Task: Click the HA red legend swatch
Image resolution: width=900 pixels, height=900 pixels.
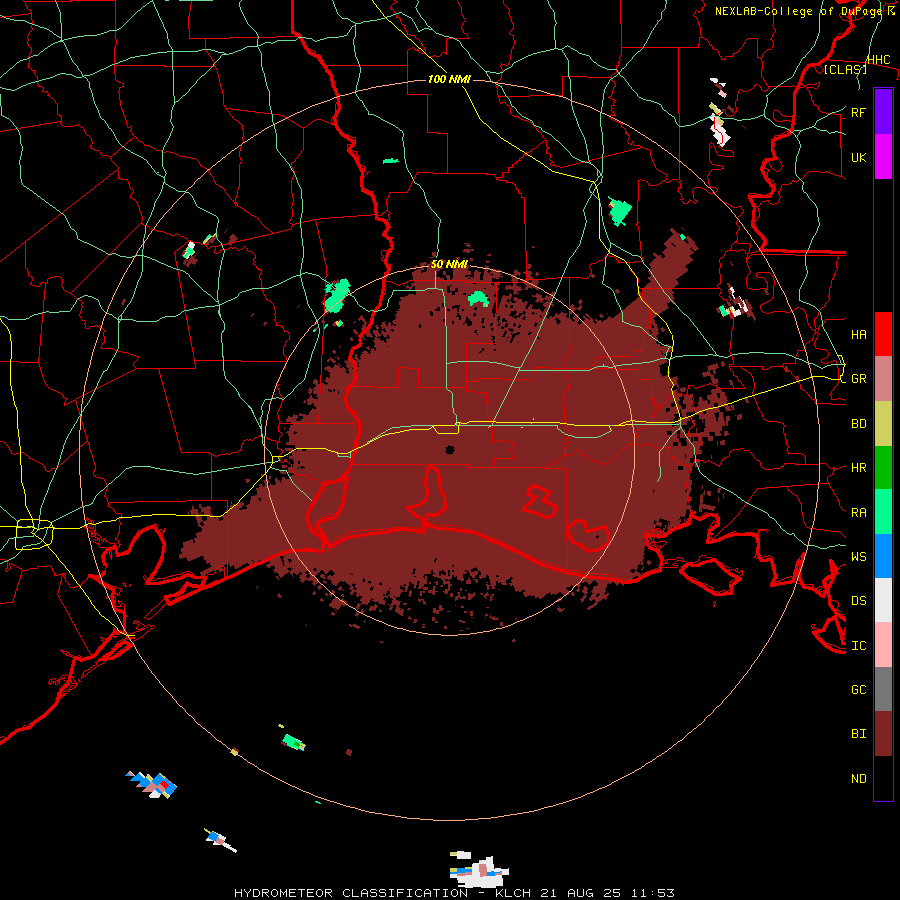Action: coord(883,334)
